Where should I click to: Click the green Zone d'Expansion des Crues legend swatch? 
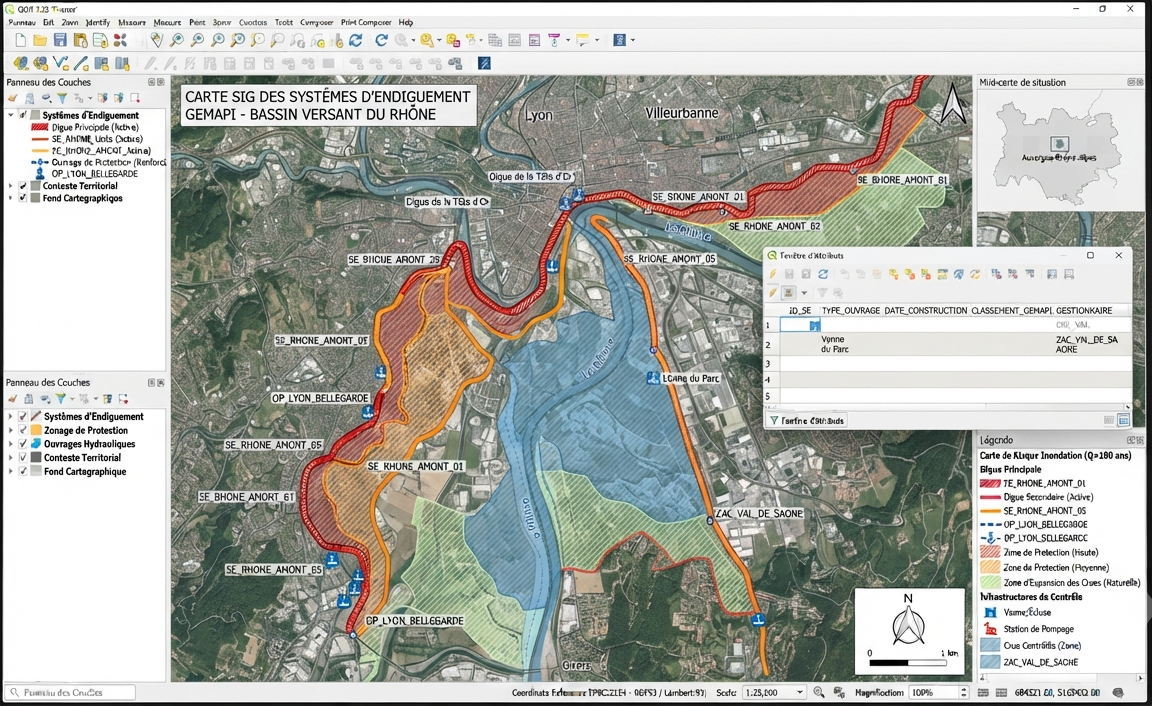click(x=990, y=583)
